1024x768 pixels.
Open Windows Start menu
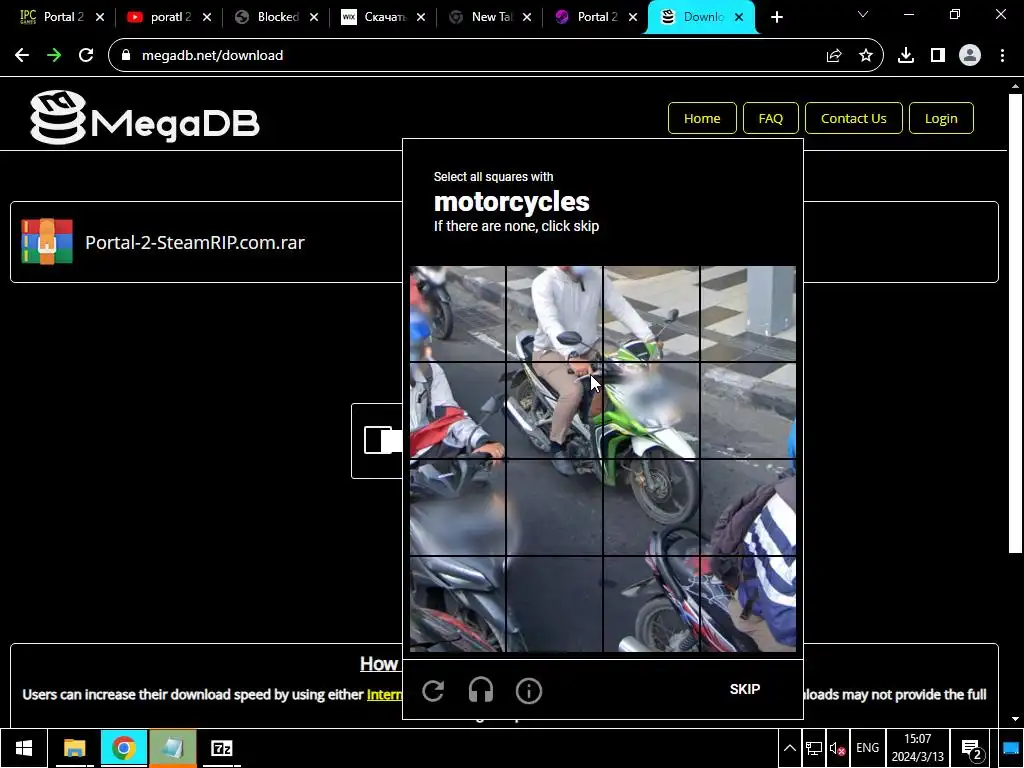click(24, 748)
